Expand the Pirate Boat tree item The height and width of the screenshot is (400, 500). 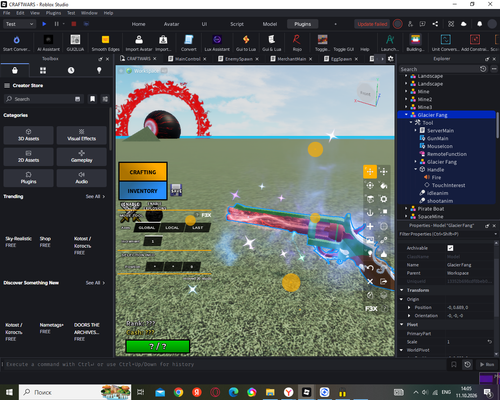(x=406, y=209)
